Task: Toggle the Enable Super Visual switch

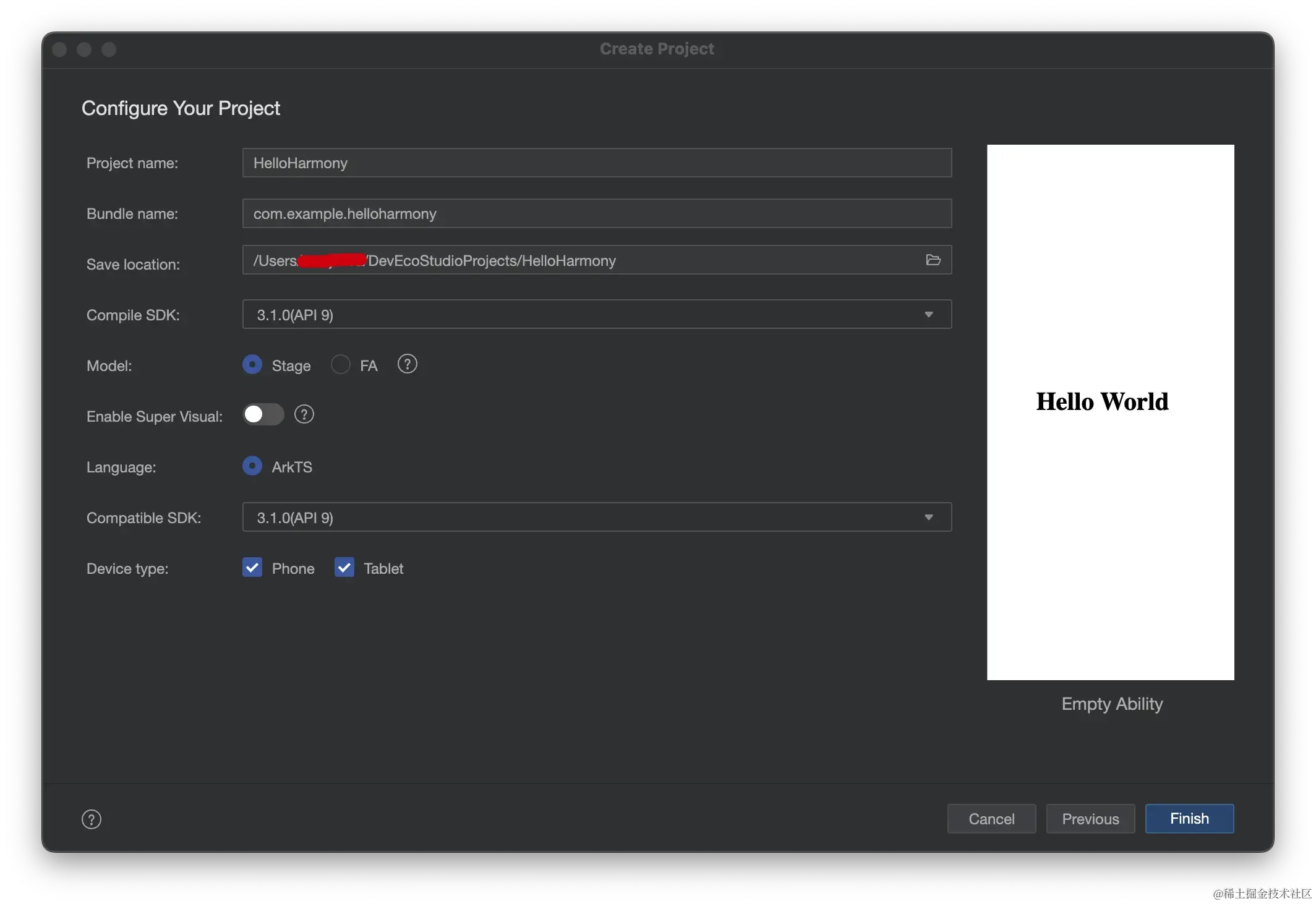Action: pyautogui.click(x=263, y=414)
